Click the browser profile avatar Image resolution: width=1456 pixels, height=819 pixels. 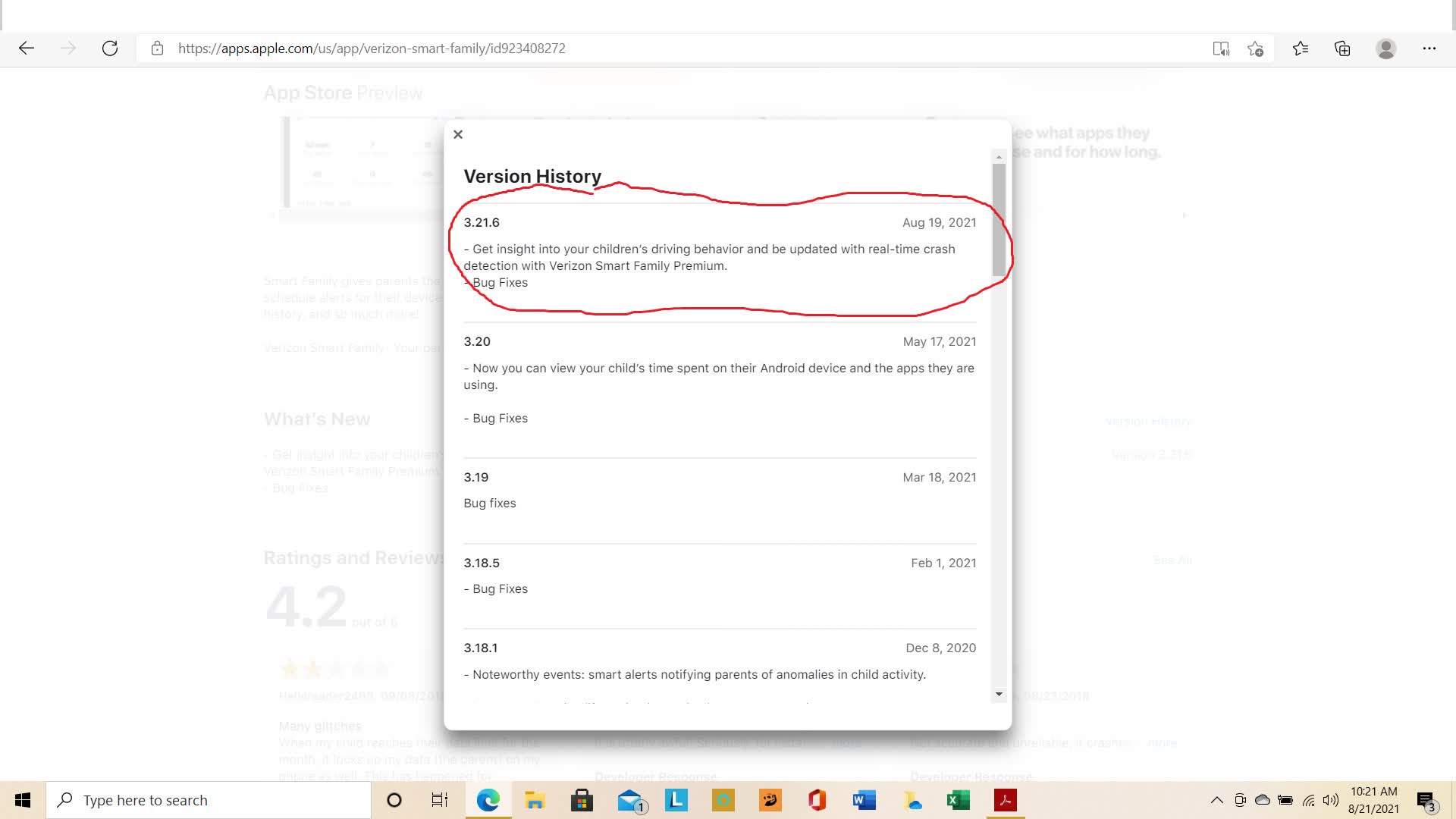[x=1385, y=49]
